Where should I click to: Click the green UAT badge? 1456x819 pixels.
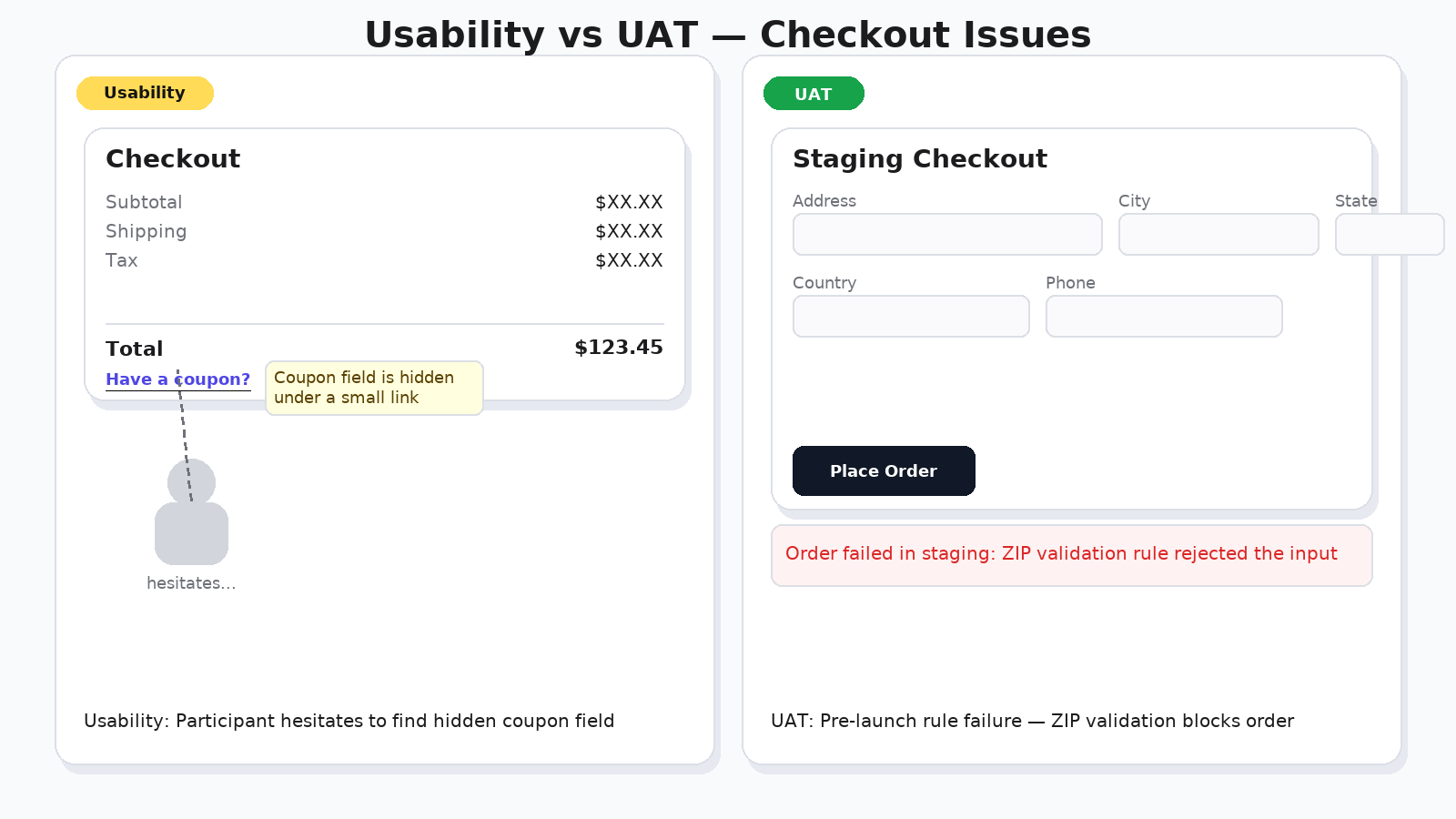(x=814, y=94)
